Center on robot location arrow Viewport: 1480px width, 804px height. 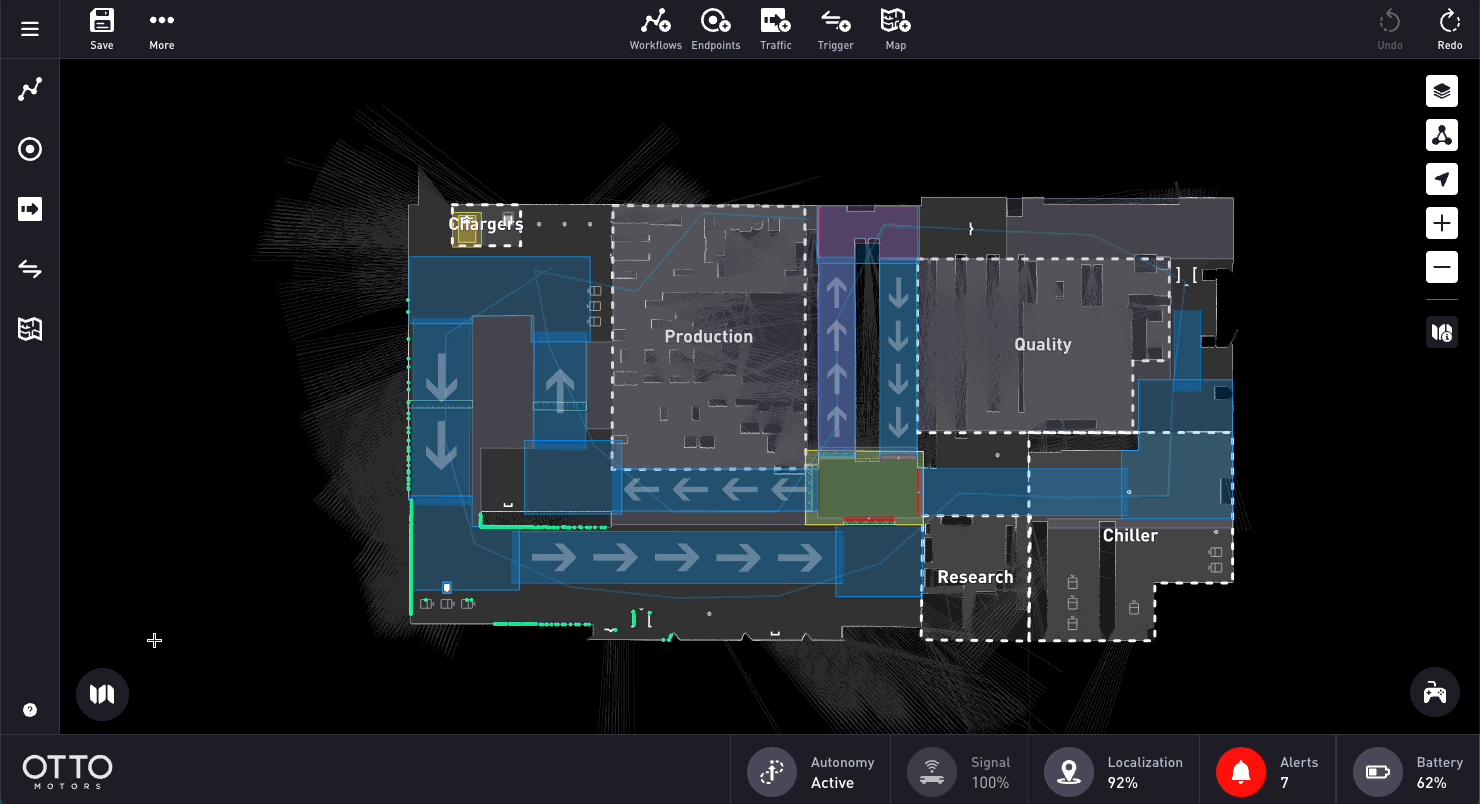(x=1441, y=179)
